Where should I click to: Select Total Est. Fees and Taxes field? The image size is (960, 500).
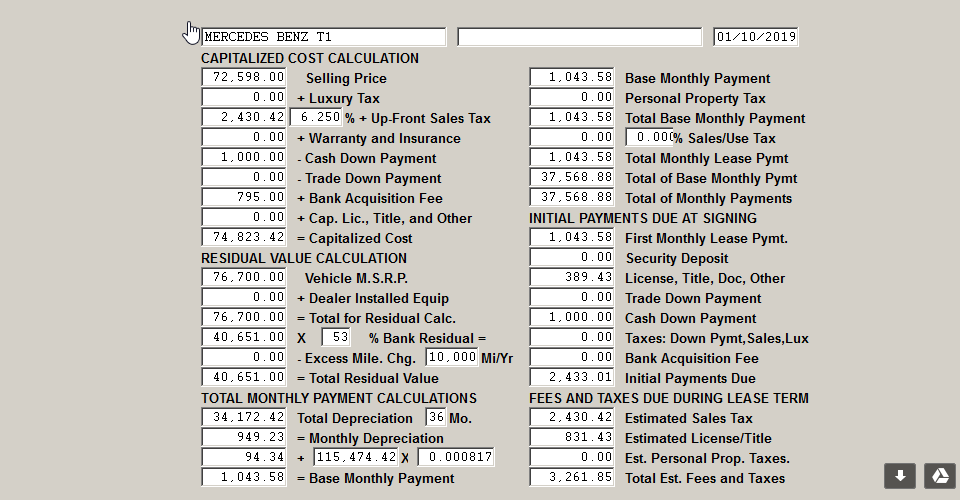(x=572, y=477)
